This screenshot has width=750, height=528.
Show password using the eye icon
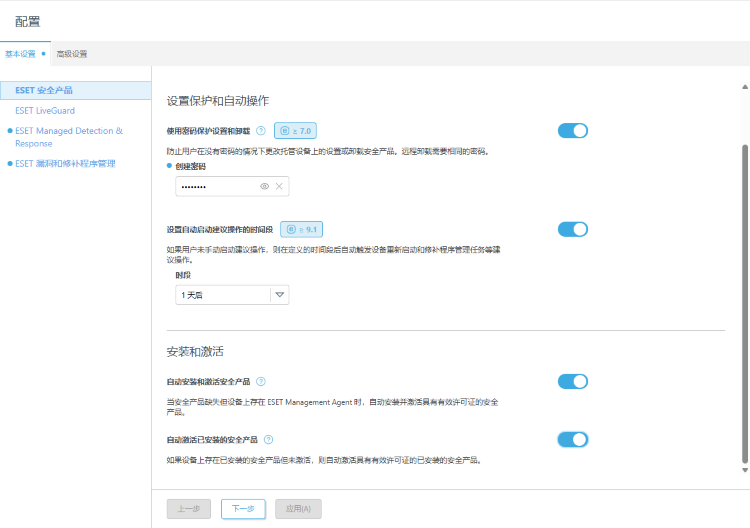[x=265, y=186]
